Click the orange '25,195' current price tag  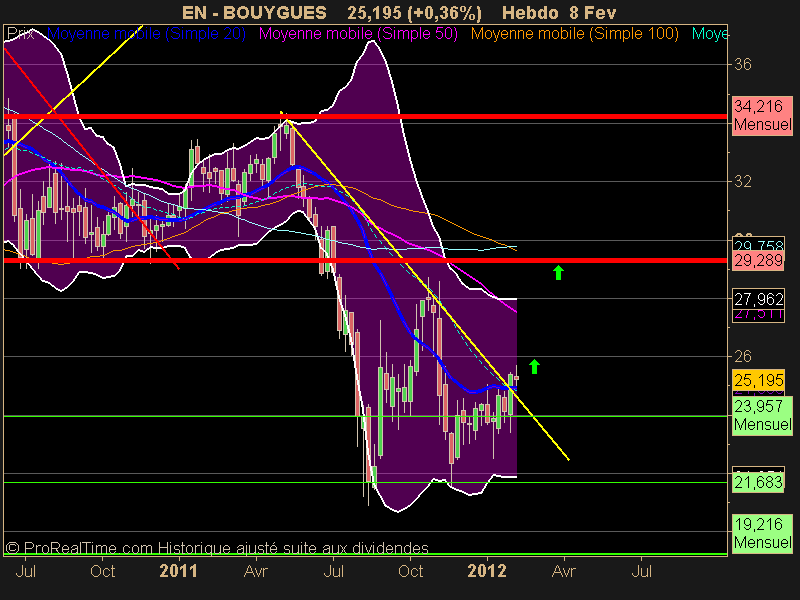(758, 380)
